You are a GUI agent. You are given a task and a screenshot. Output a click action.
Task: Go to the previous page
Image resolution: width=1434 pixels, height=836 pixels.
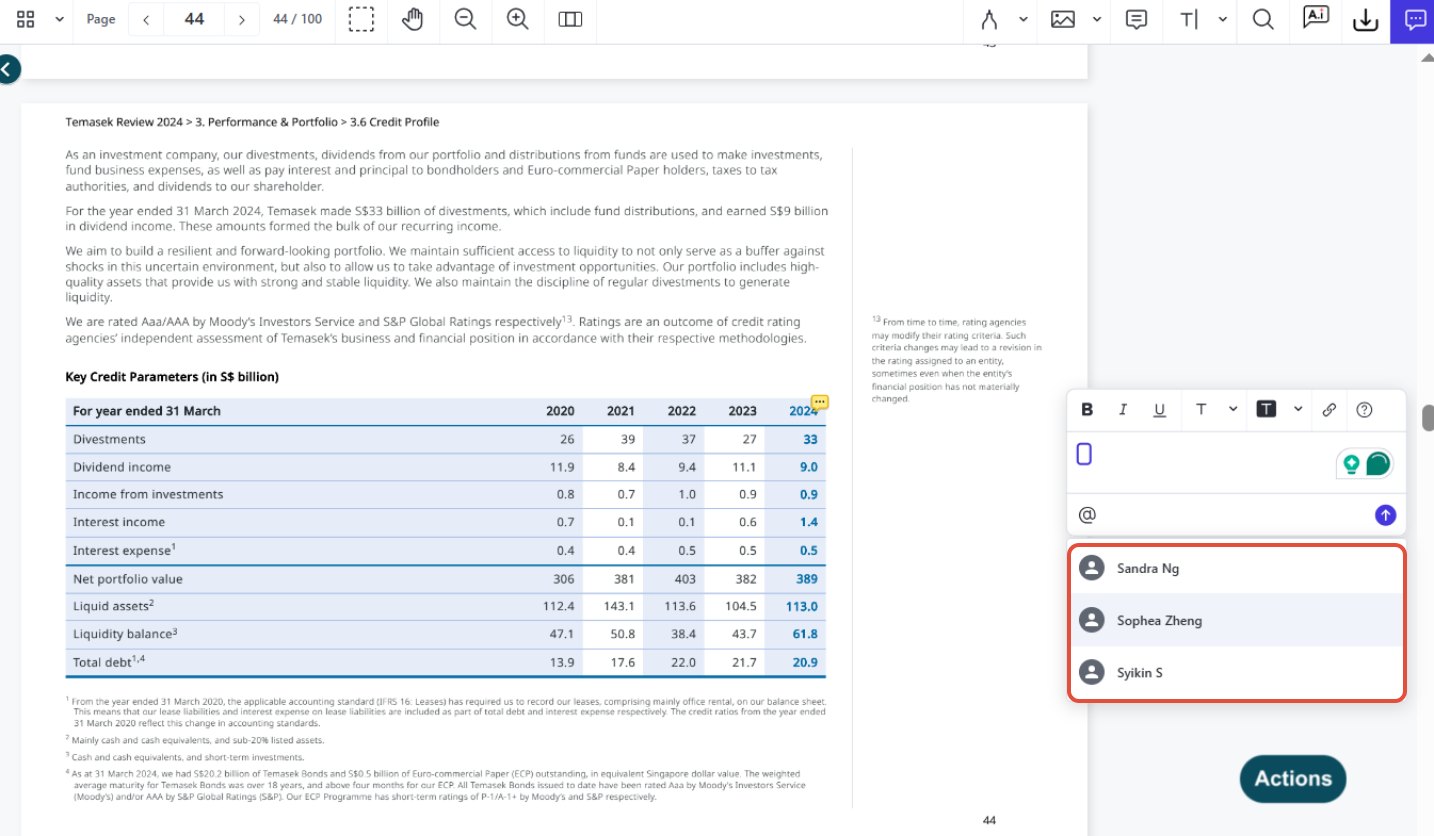pyautogui.click(x=146, y=19)
